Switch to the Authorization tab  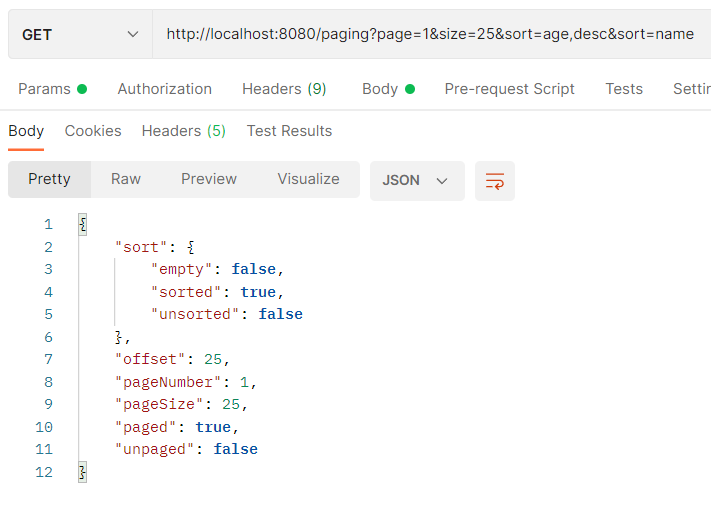point(165,89)
